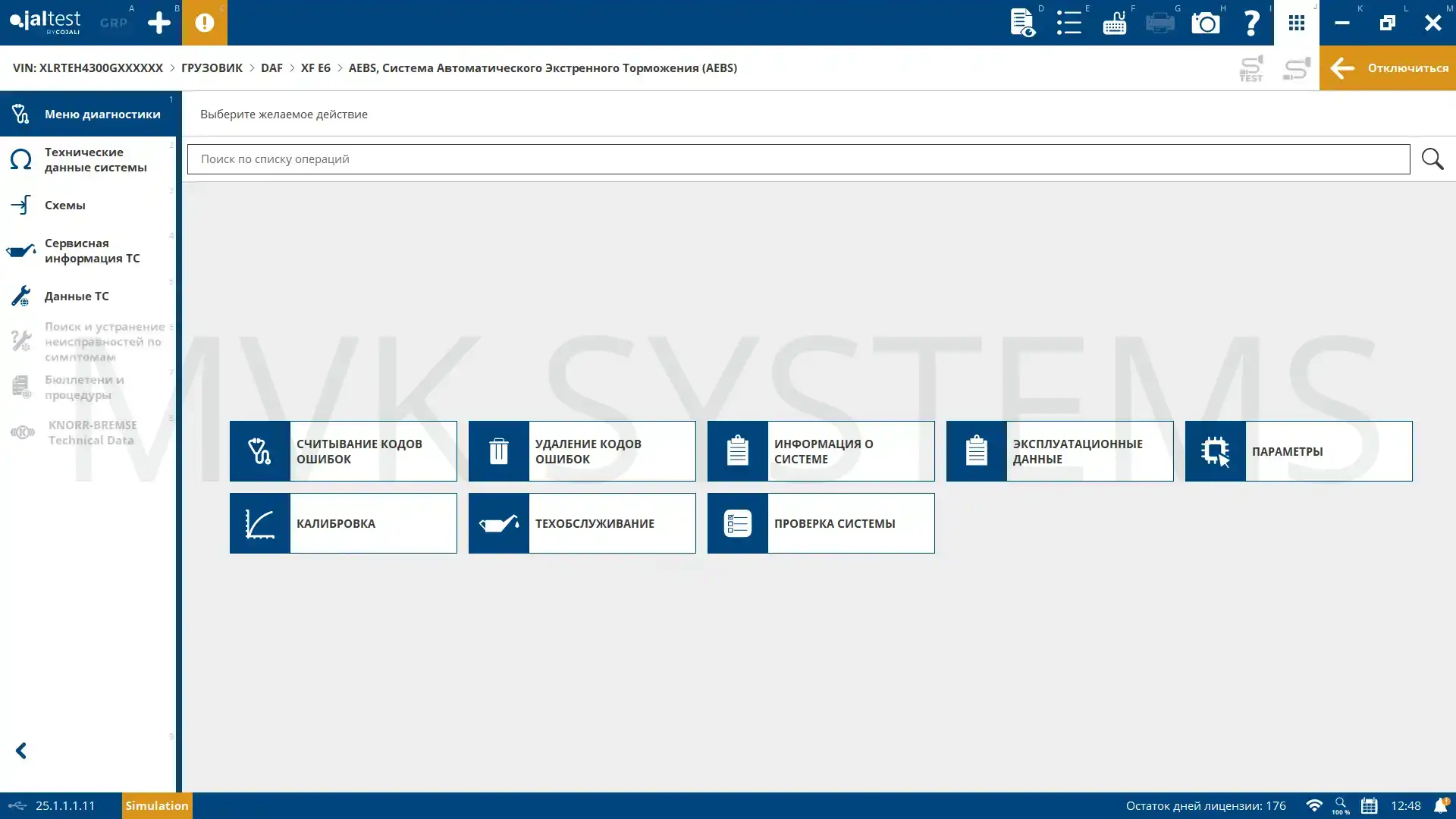Click the Simulation status label
Image resolution: width=1456 pixels, height=819 pixels.
[157, 805]
